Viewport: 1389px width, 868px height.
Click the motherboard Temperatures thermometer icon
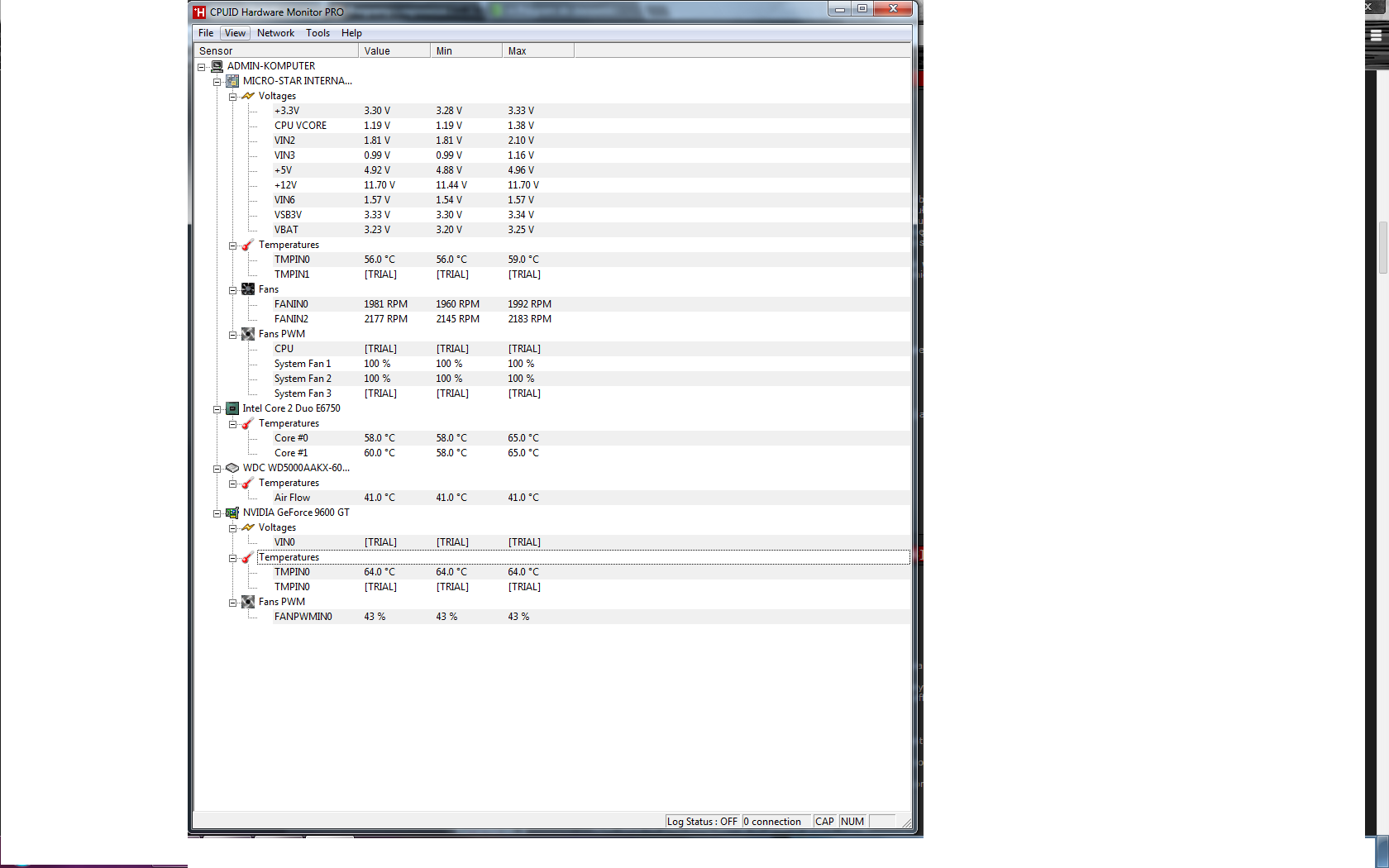(x=248, y=245)
